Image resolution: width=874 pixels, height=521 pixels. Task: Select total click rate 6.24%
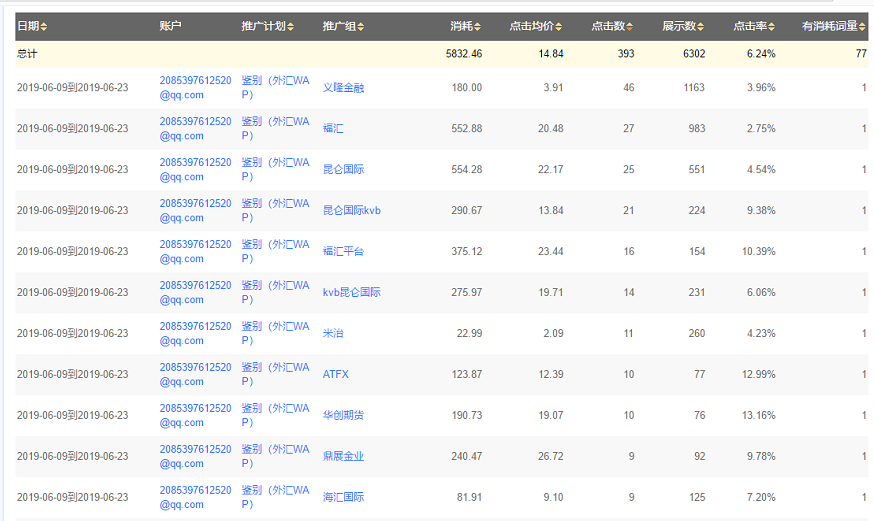761,53
